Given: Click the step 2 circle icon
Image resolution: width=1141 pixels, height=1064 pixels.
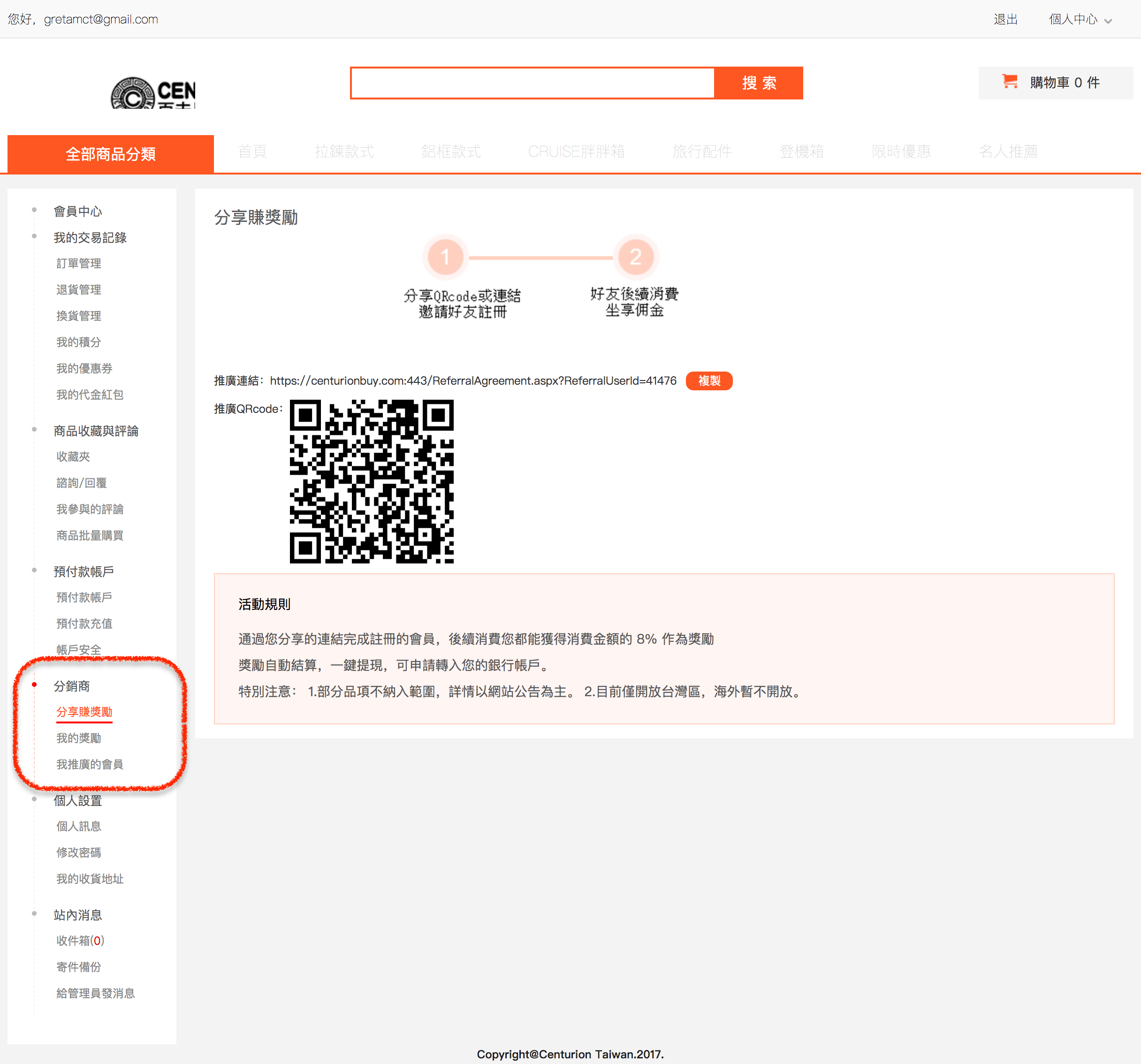Looking at the screenshot, I should click(x=635, y=257).
